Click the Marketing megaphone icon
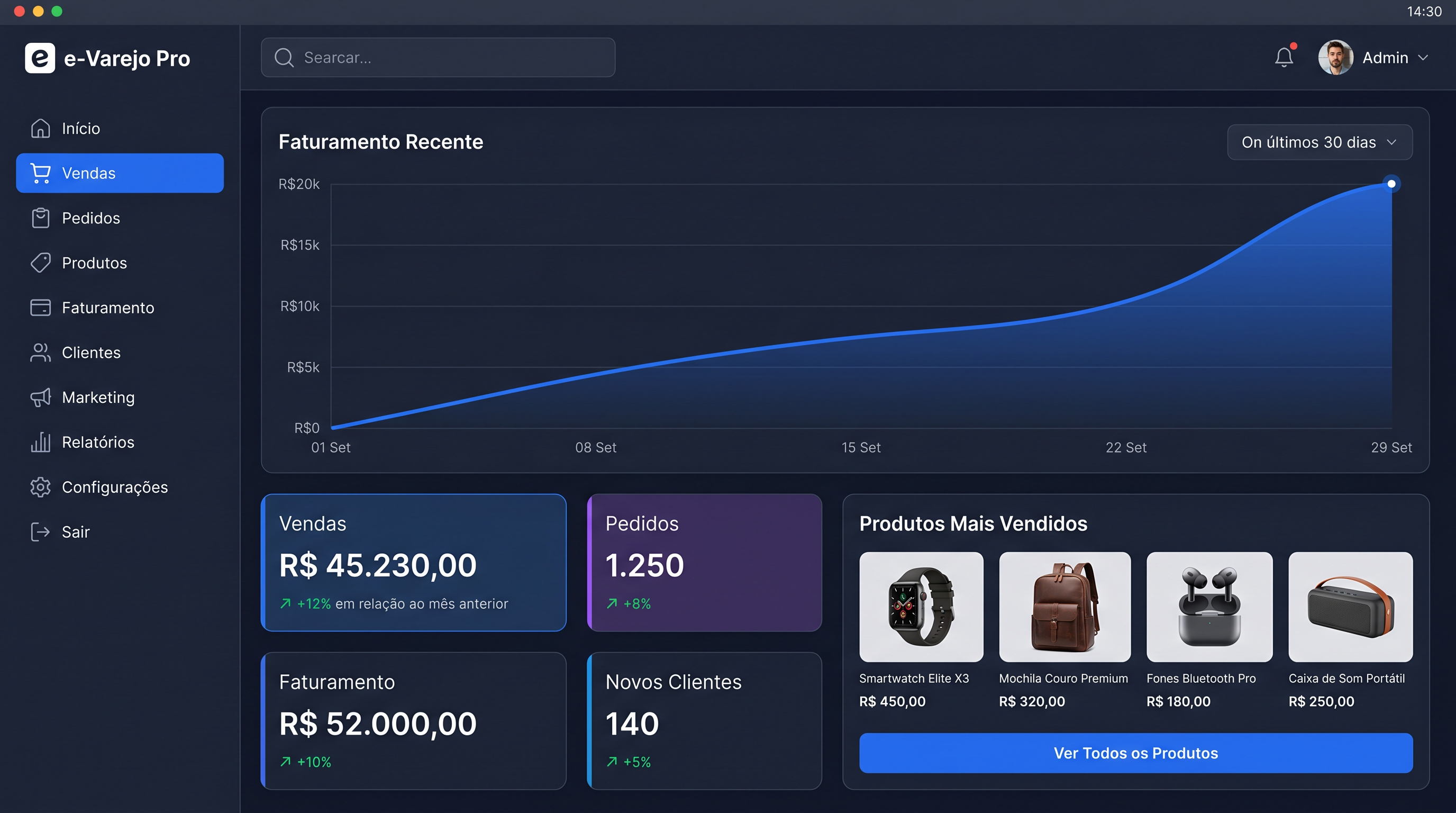 (x=40, y=397)
